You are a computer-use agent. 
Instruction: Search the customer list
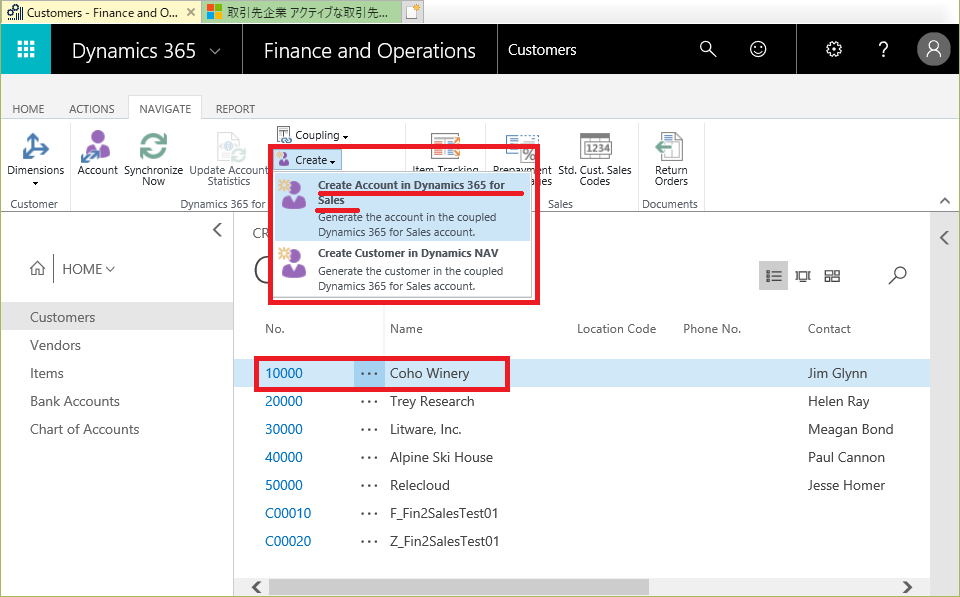pyautogui.click(x=898, y=275)
